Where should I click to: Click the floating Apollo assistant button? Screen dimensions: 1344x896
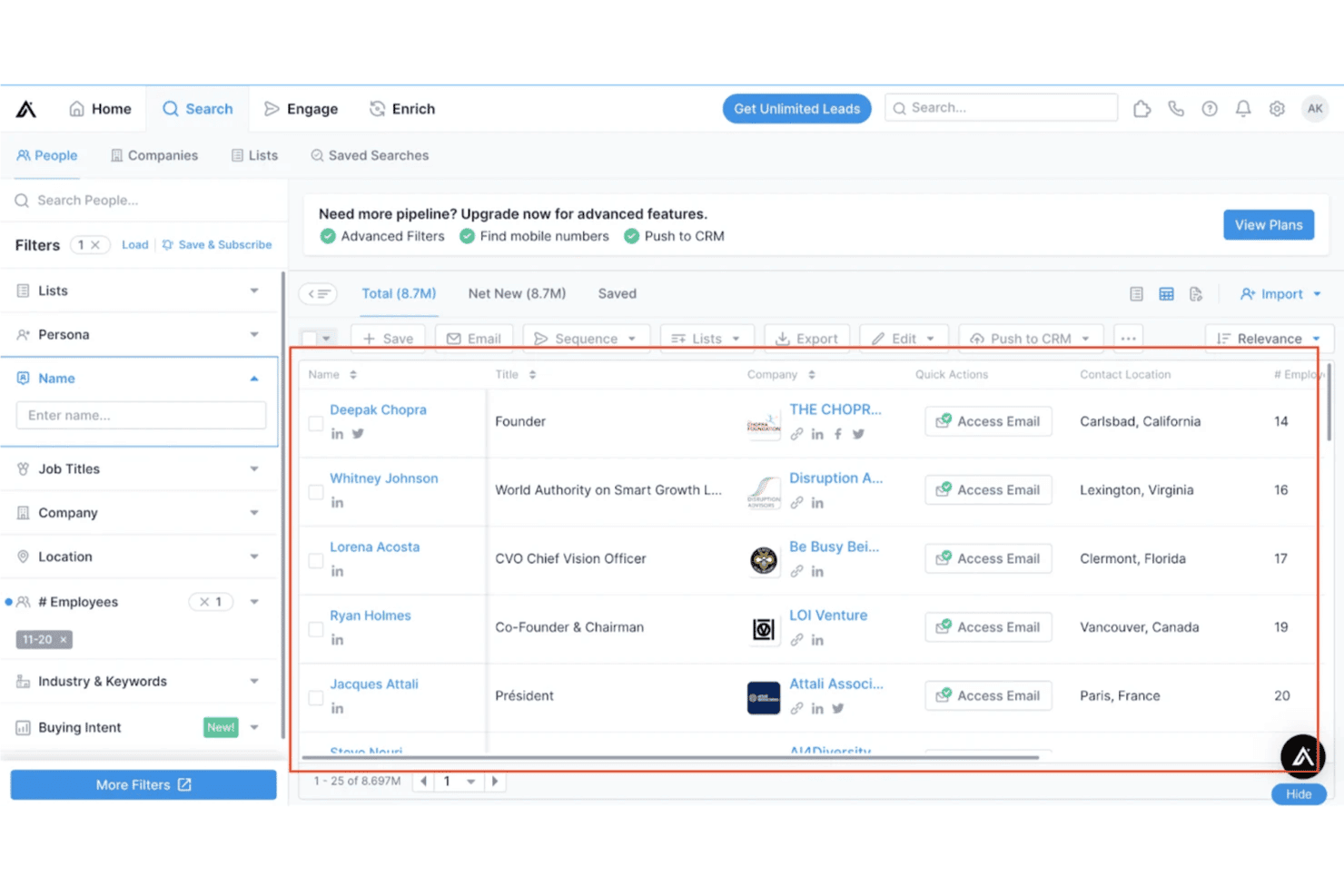1303,756
